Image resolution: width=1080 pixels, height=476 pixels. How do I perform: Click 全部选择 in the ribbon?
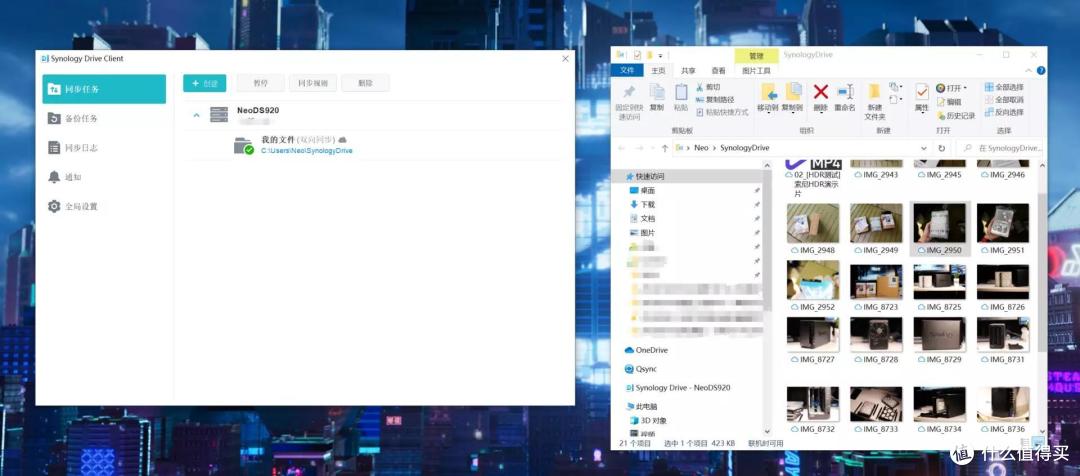coord(1004,87)
